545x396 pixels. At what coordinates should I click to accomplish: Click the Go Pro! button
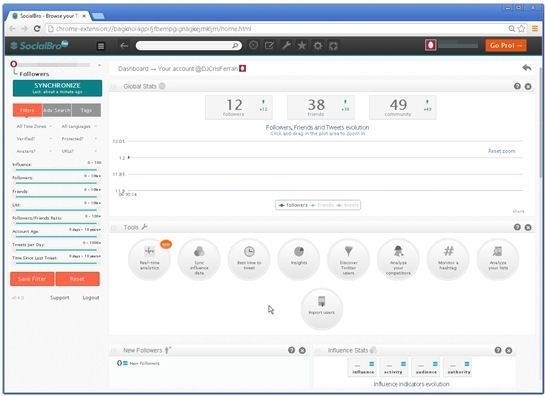tap(506, 45)
